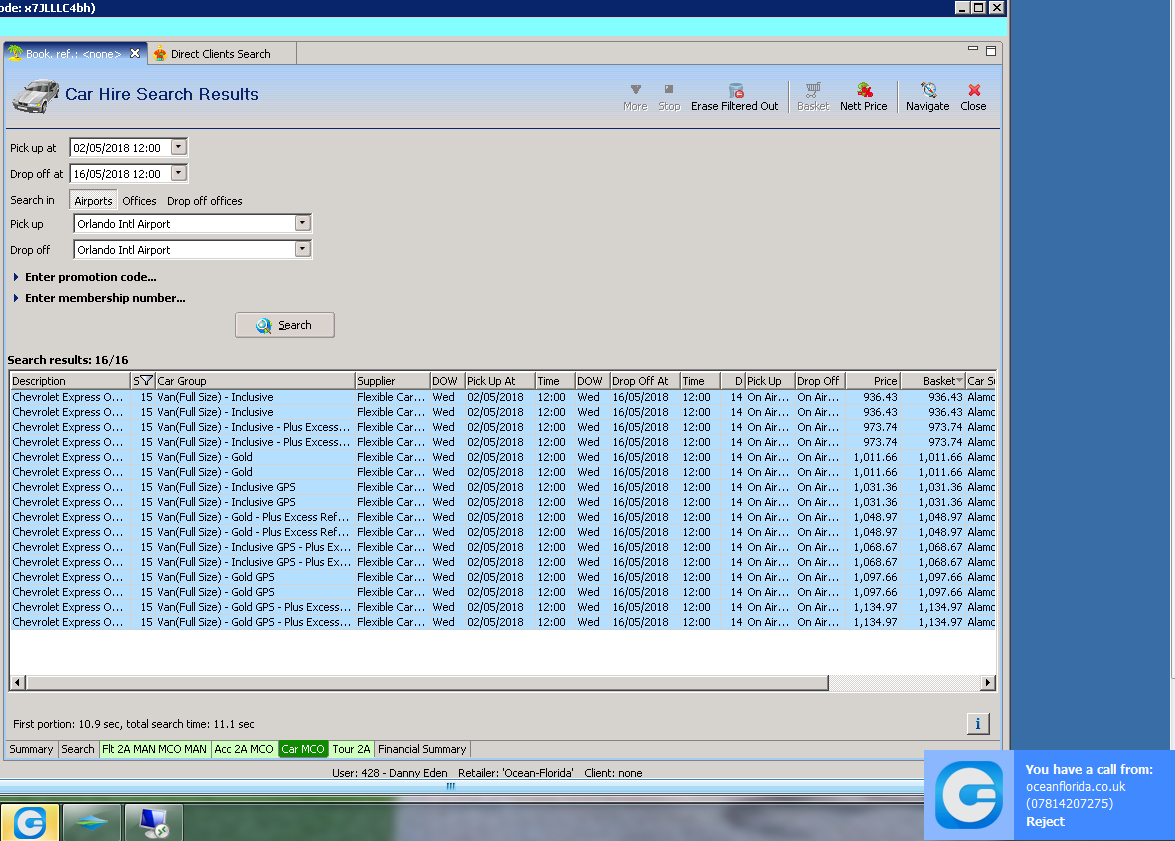Click the Pick up at date field
Image resolution: width=1175 pixels, height=841 pixels.
[x=121, y=148]
